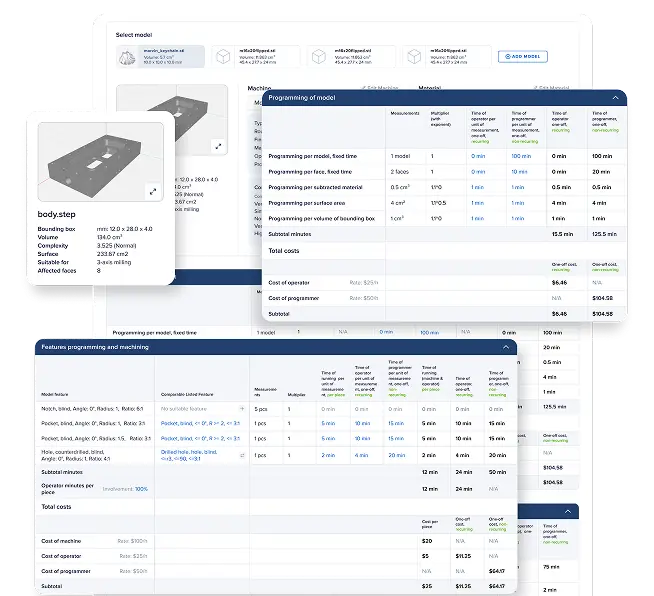
Task: Edit the 100 min programmer time per model
Action: [521, 156]
